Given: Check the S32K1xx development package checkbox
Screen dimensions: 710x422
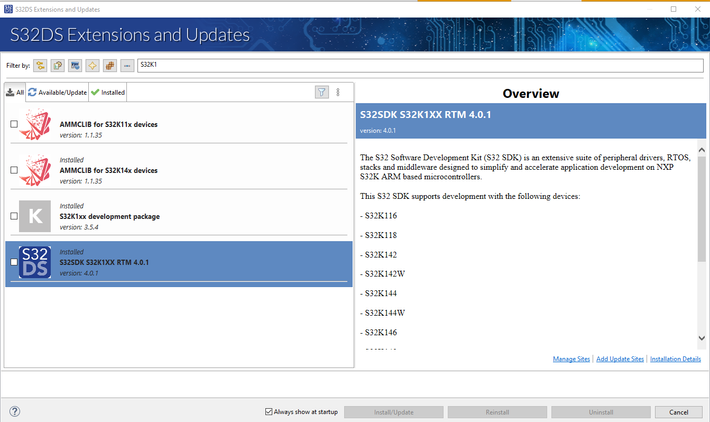Looking at the screenshot, I should tap(14, 216).
